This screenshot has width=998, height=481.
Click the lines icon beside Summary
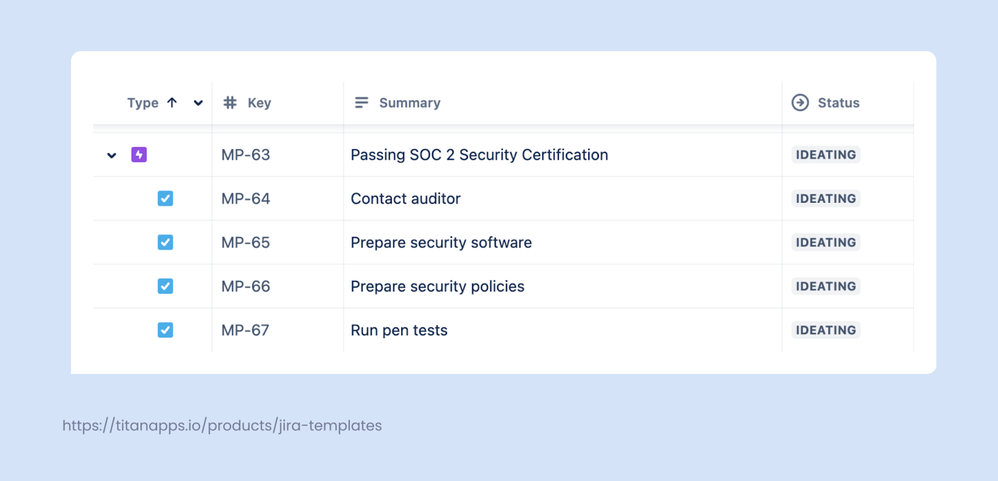[362, 102]
